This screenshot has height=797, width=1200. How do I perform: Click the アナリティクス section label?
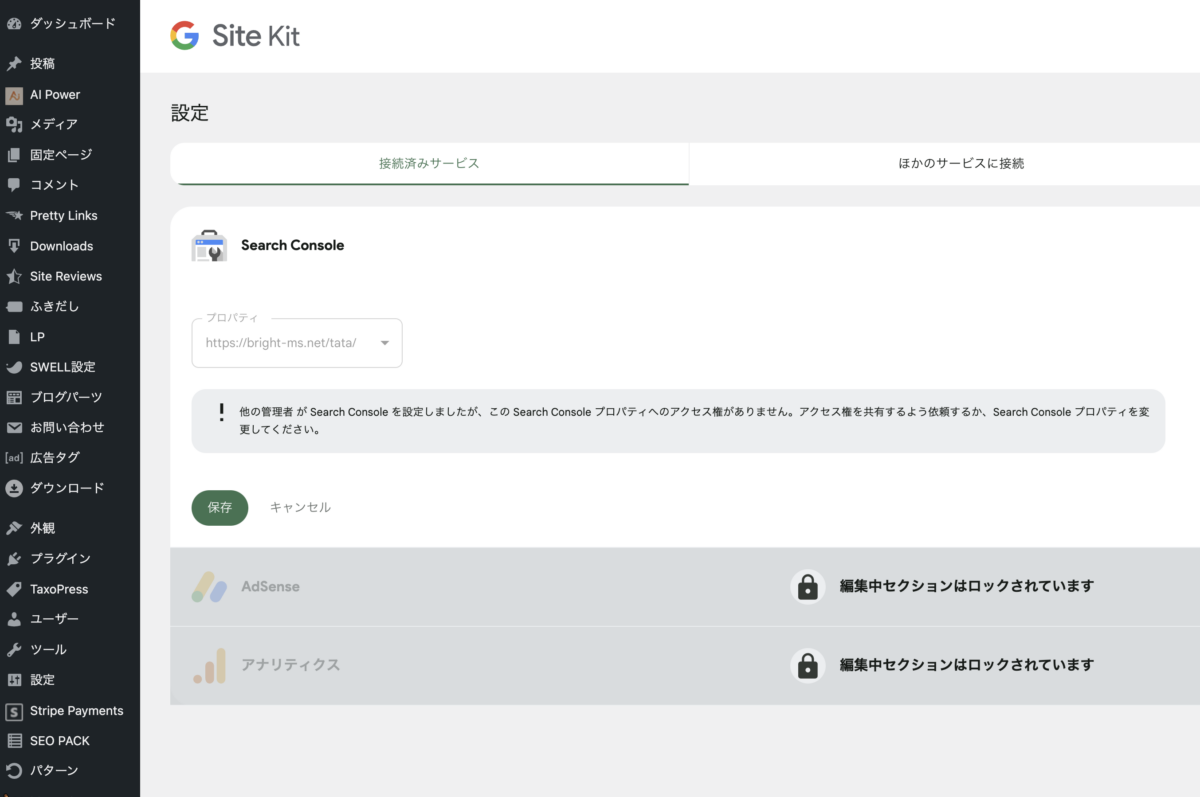point(290,665)
